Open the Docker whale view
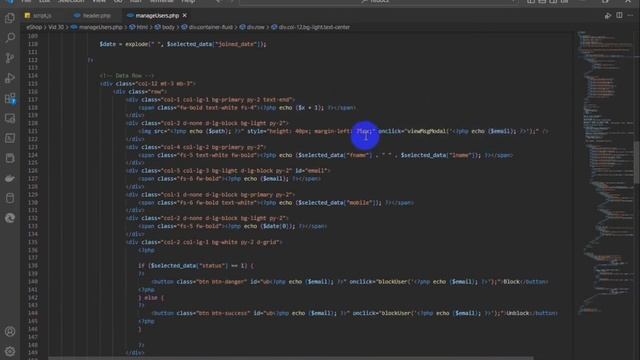The image size is (640, 360). coord(10,178)
